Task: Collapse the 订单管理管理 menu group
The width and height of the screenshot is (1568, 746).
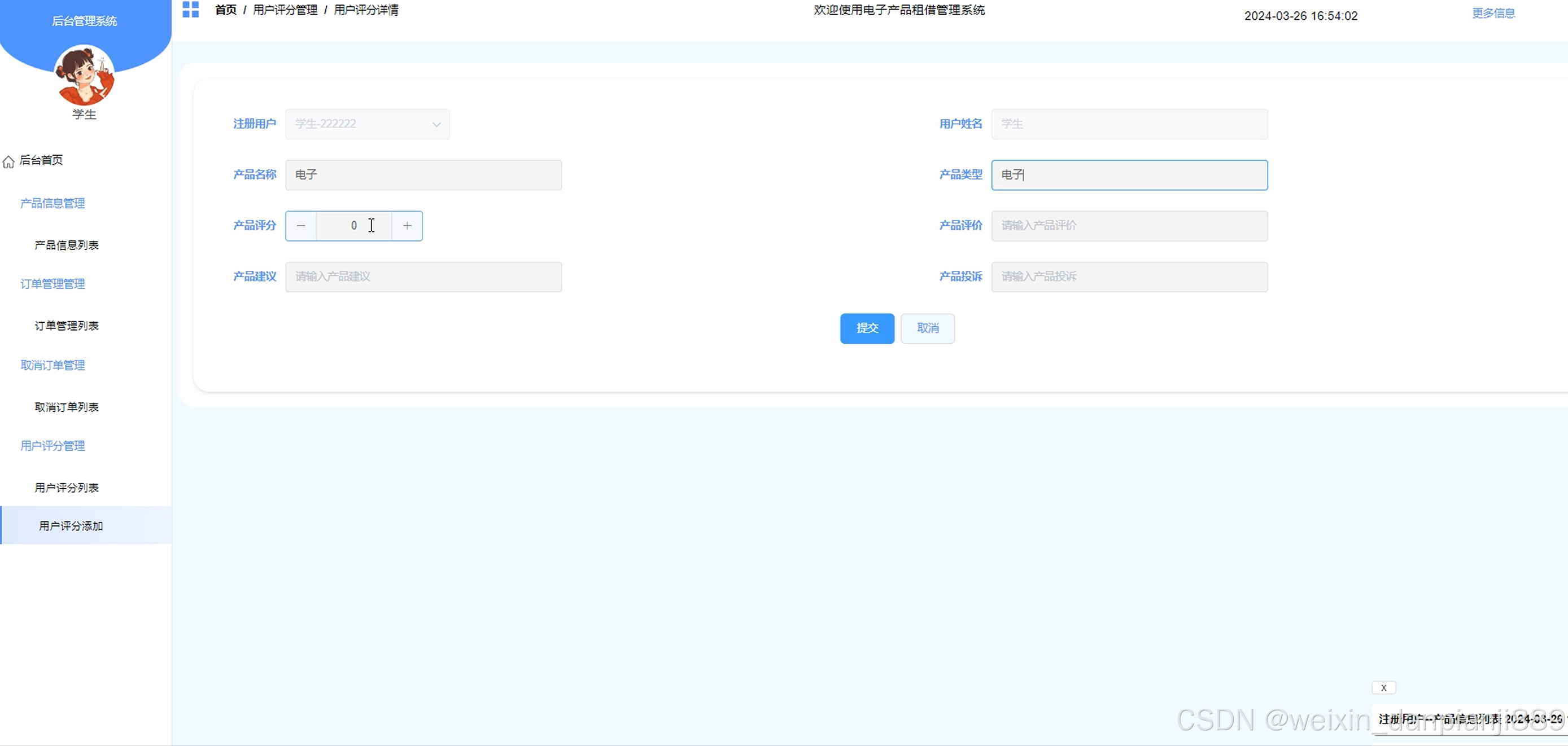Action: pyautogui.click(x=53, y=284)
